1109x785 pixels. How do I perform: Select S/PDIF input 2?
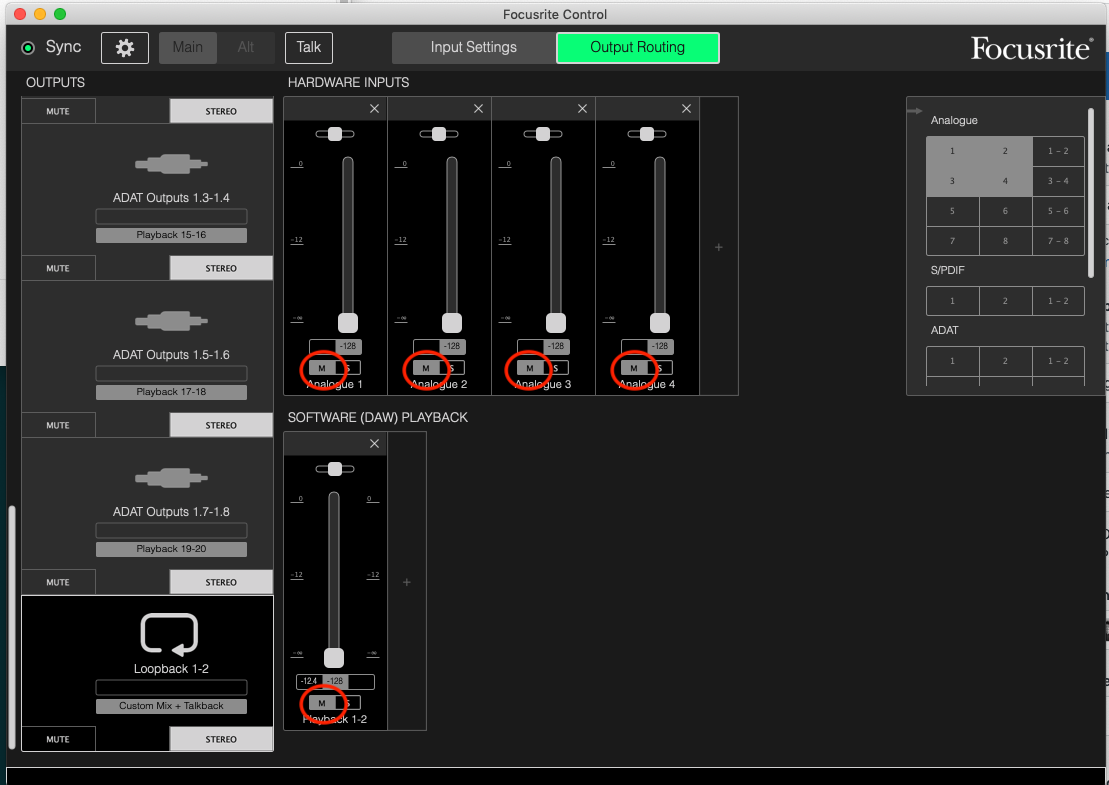(x=1005, y=301)
